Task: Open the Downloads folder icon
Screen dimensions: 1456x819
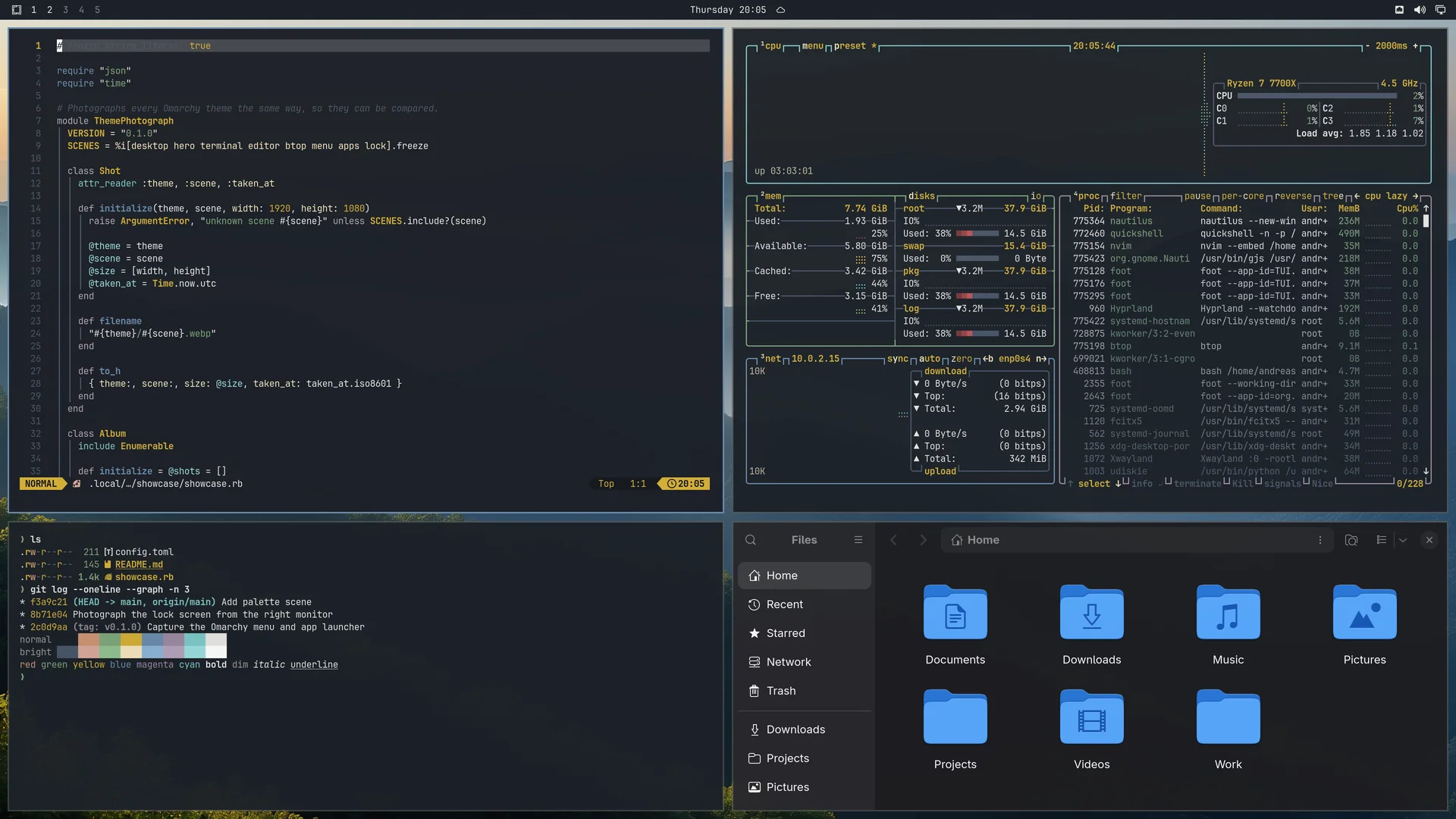Action: pos(1092,613)
